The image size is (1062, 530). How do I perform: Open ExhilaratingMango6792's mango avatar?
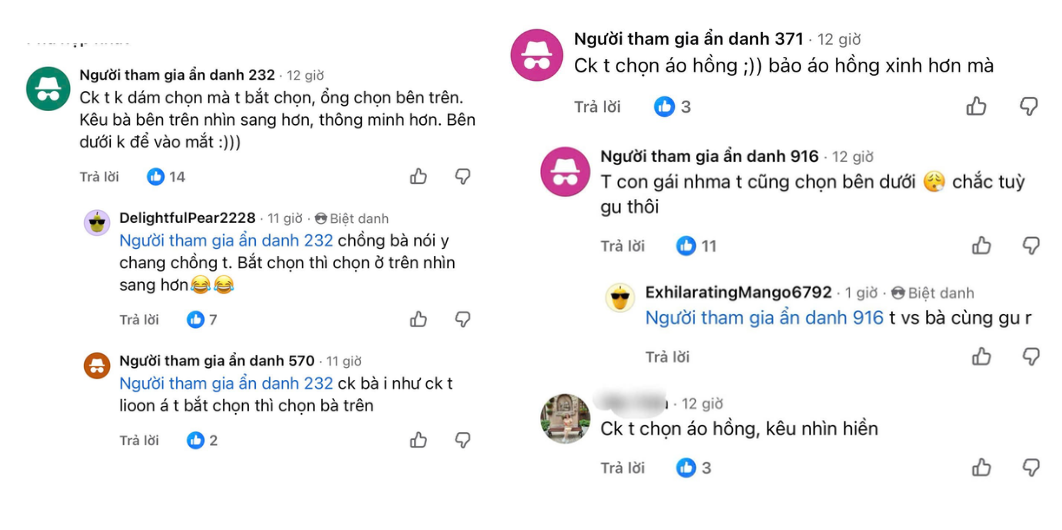pyautogui.click(x=620, y=296)
